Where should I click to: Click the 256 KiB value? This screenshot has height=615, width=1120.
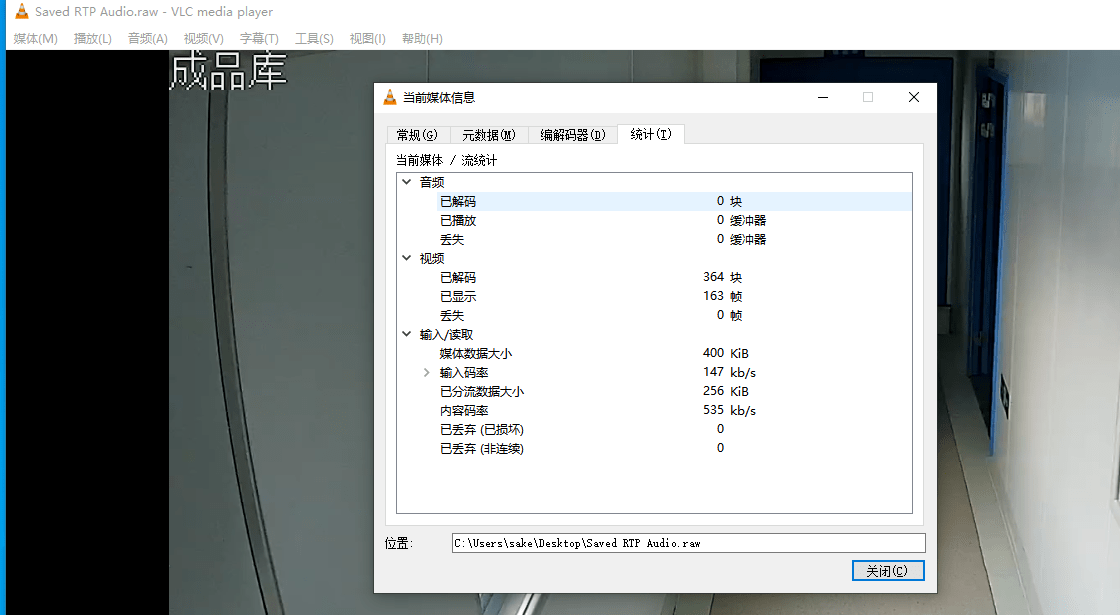[726, 391]
